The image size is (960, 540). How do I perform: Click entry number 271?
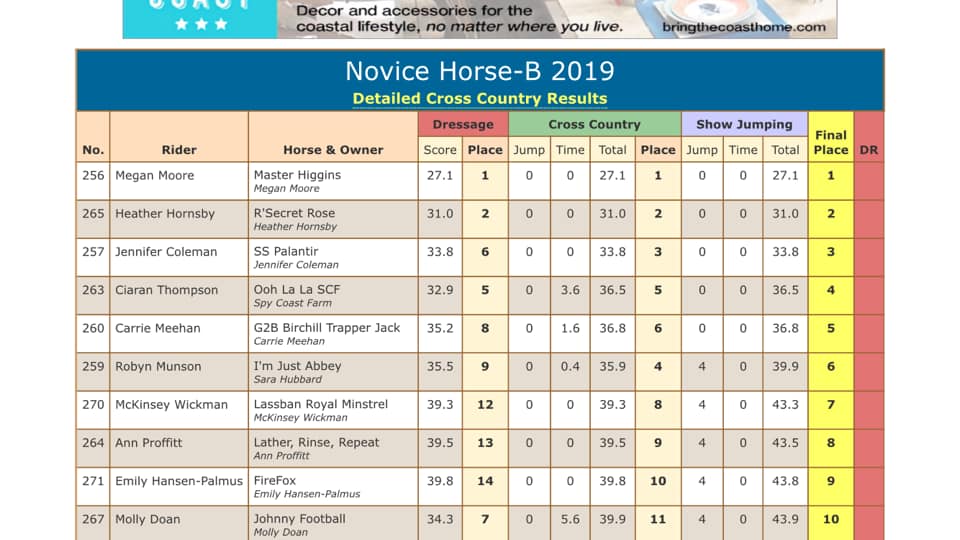pos(93,481)
